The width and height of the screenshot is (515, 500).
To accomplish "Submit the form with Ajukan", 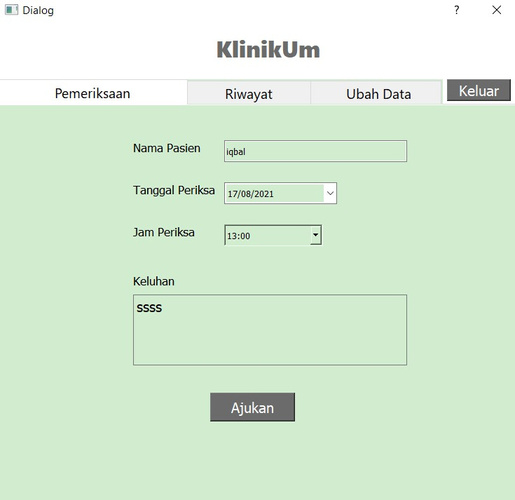I will 252,407.
